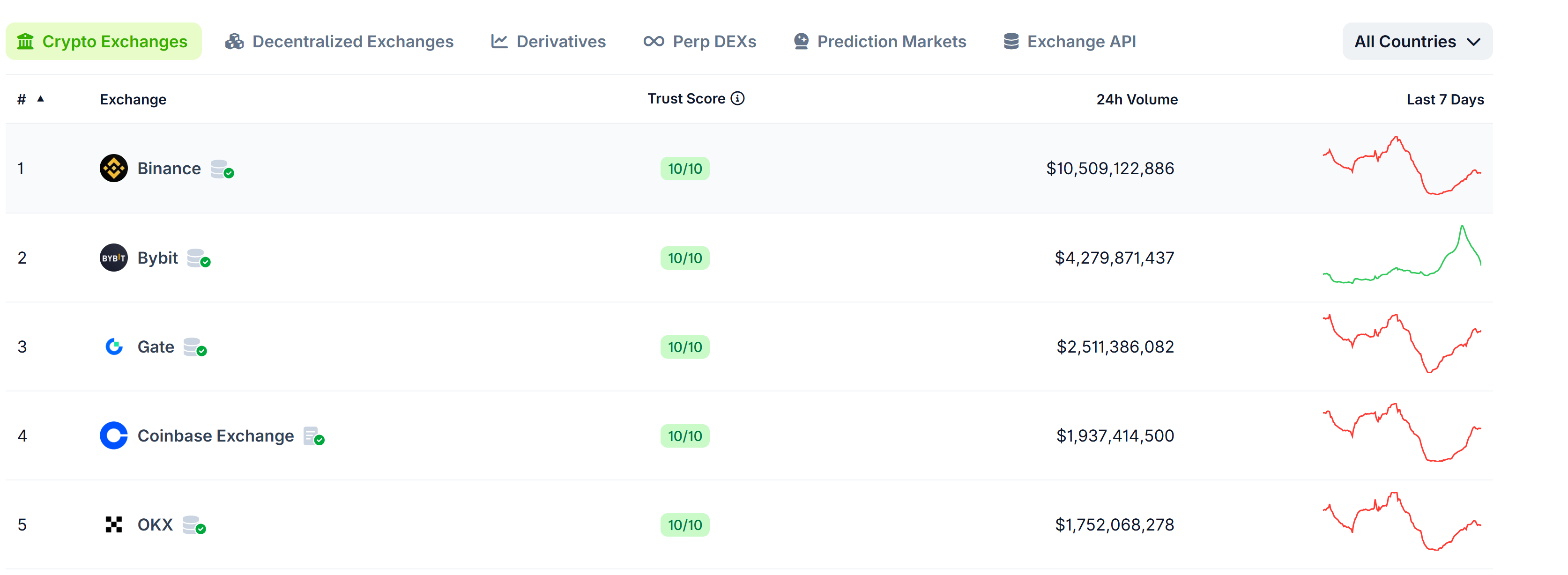Click the Gate exchange logo
The height and width of the screenshot is (575, 1568).
coord(114,346)
